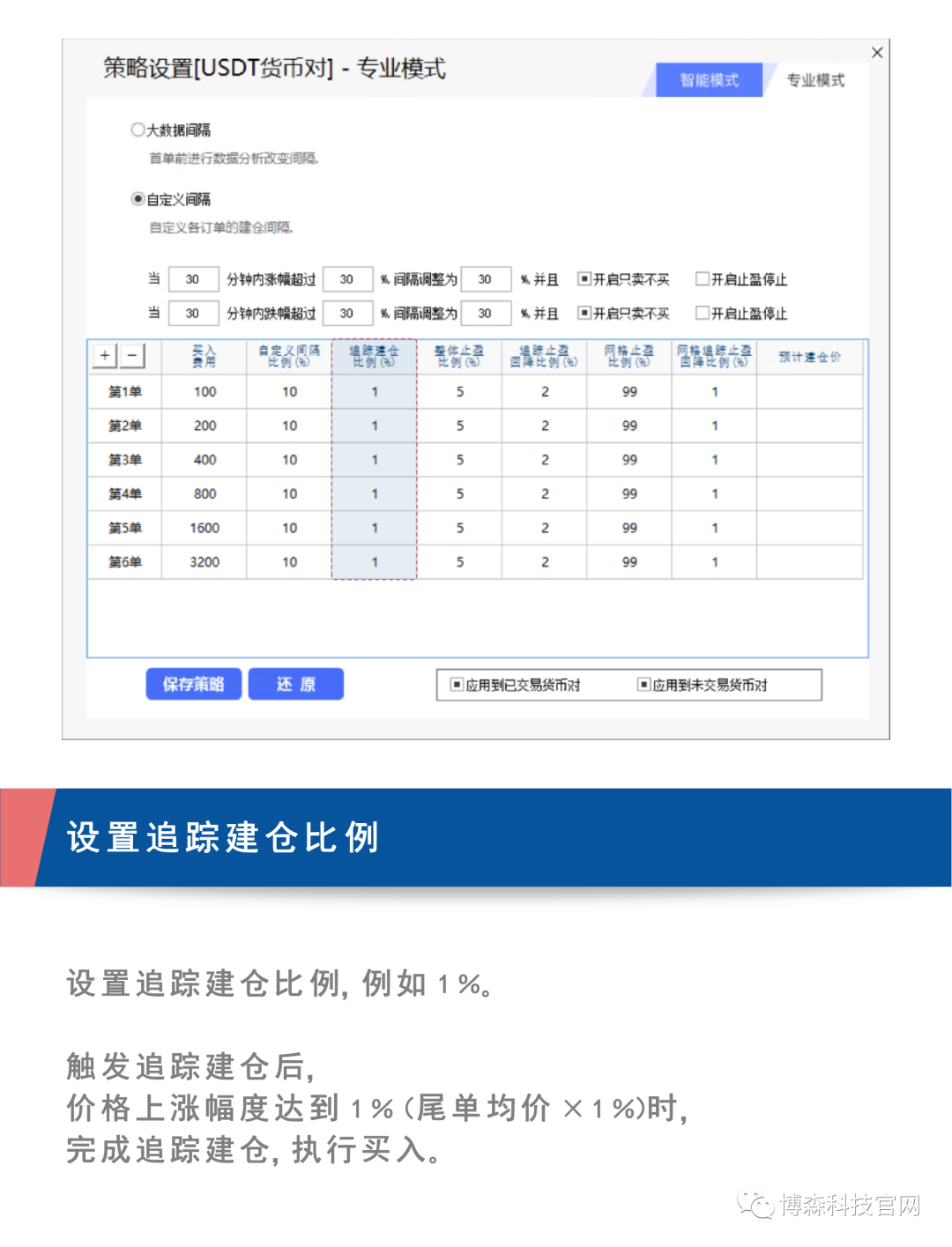Toggle 应用到未交易货币对 checkbox
This screenshot has height=1247, width=952.
(643, 685)
